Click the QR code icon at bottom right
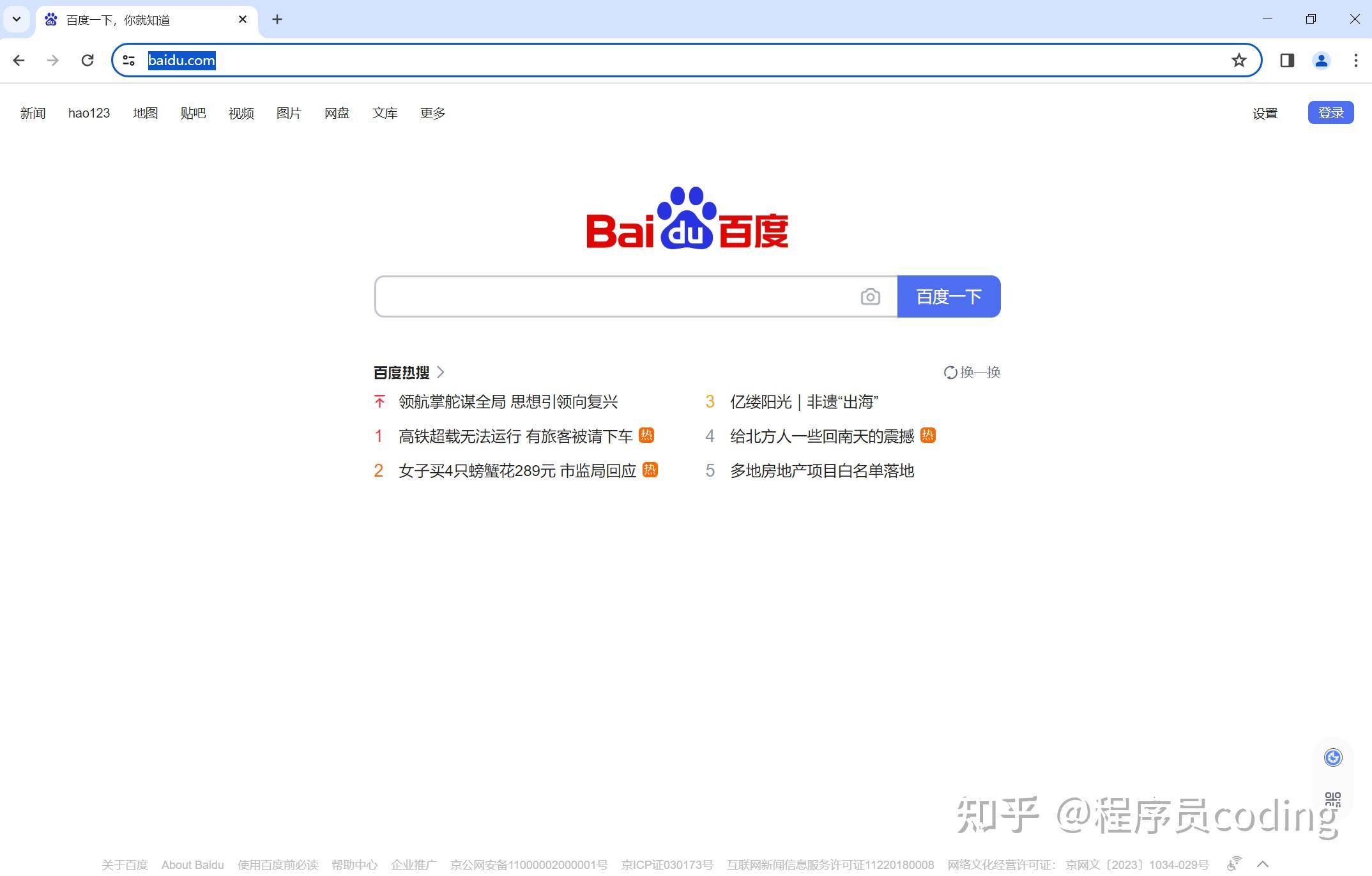The height and width of the screenshot is (876, 1372). pyautogui.click(x=1333, y=799)
